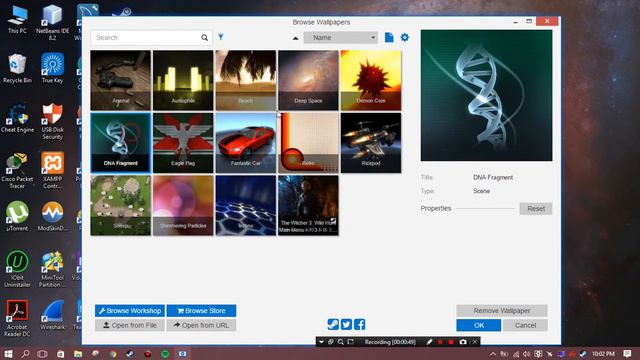Select the Beach wallpaper
Screen dimensions: 640x360
pos(246,80)
